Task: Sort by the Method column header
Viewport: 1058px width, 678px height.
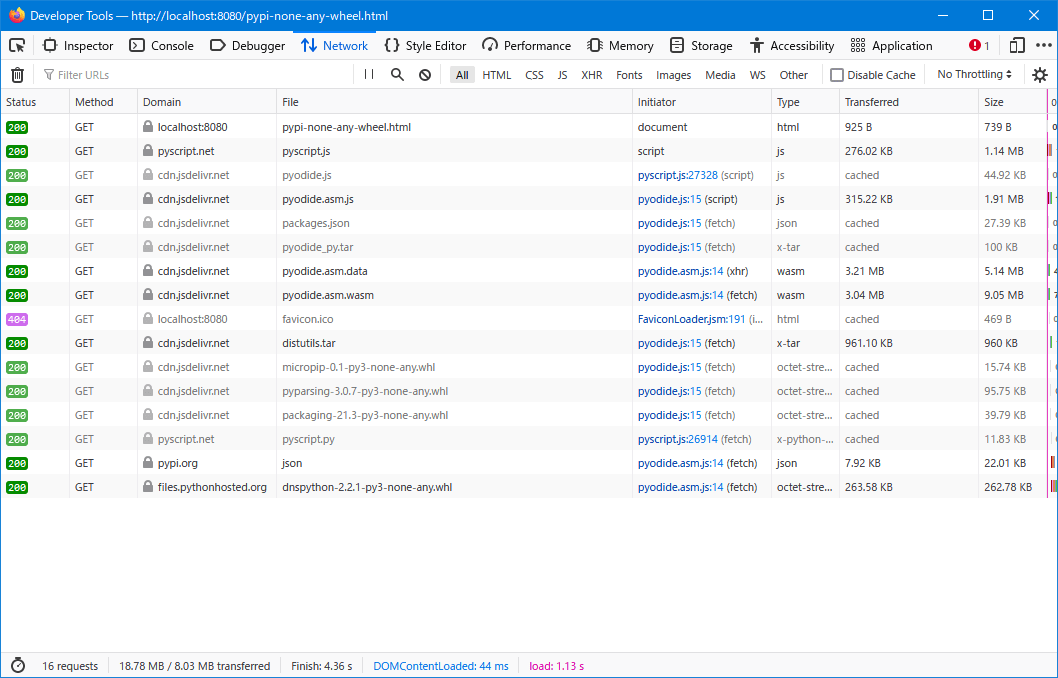Action: (x=103, y=102)
